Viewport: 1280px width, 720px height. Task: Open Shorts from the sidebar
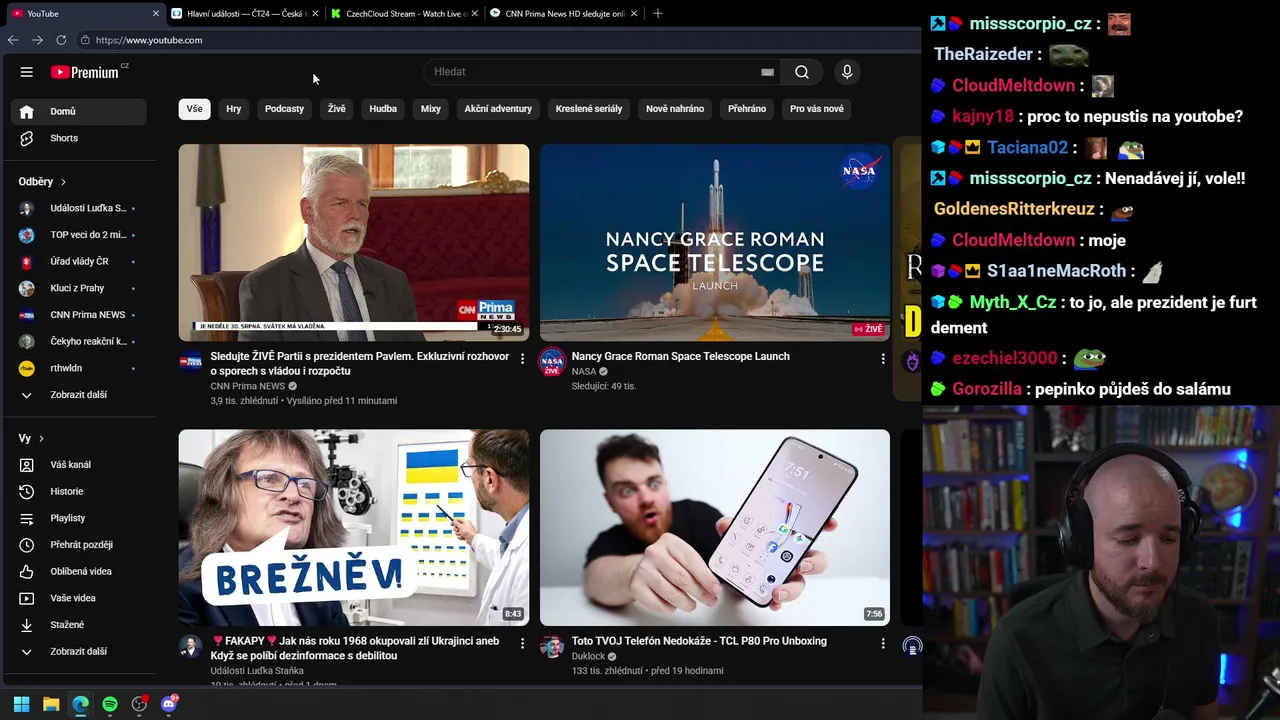(79, 138)
